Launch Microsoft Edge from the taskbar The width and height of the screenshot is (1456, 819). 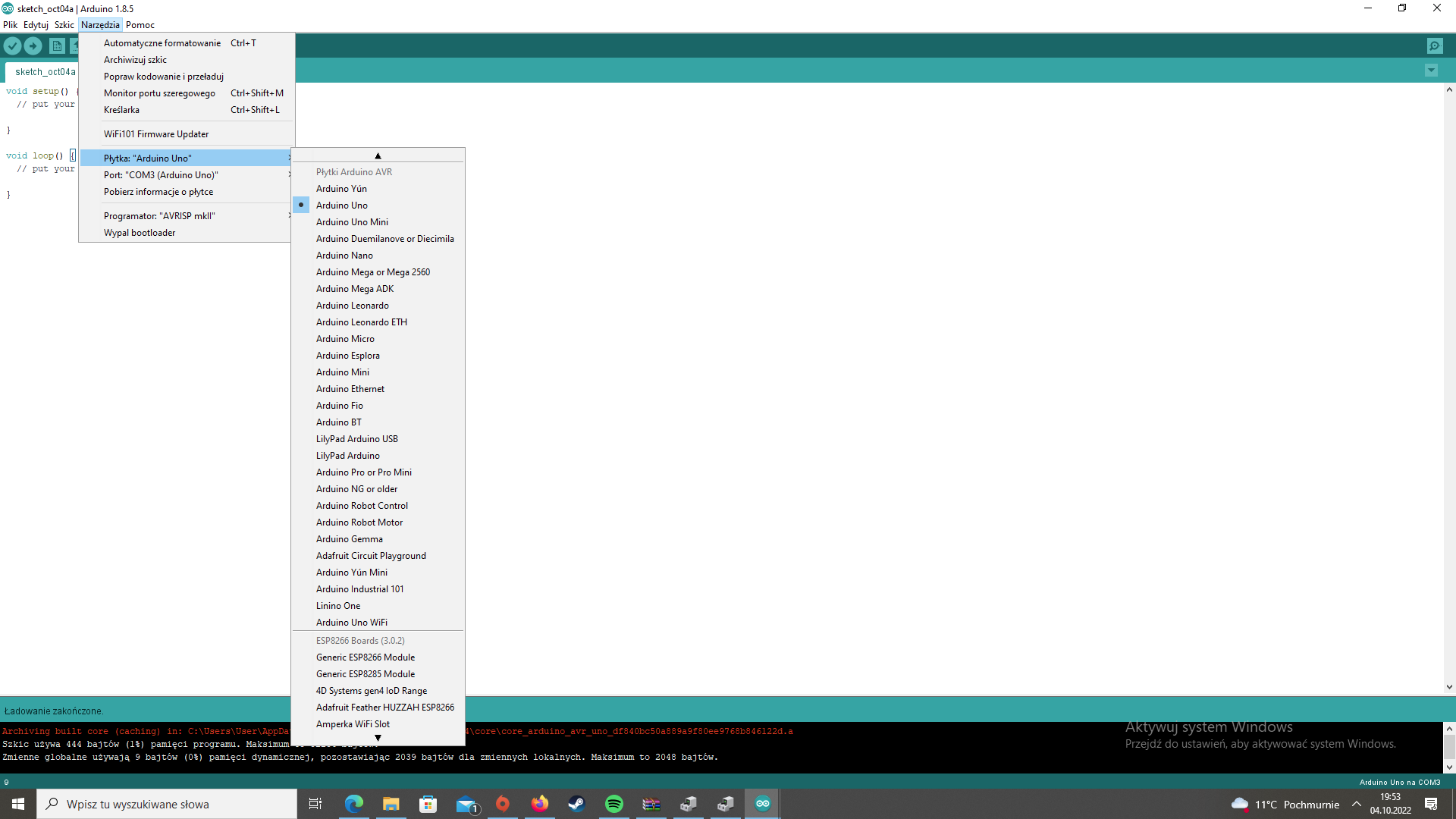(354, 804)
